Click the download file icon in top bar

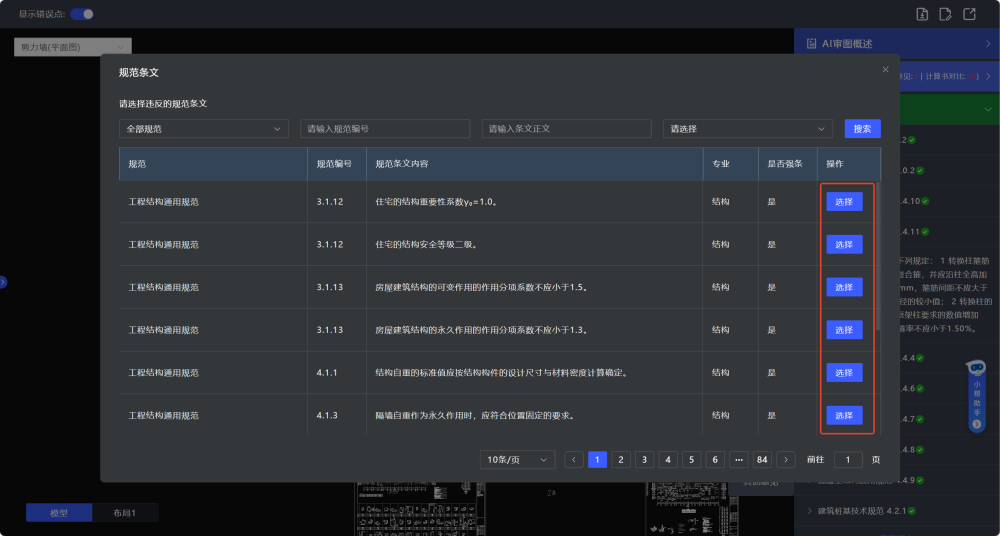pyautogui.click(x=922, y=14)
